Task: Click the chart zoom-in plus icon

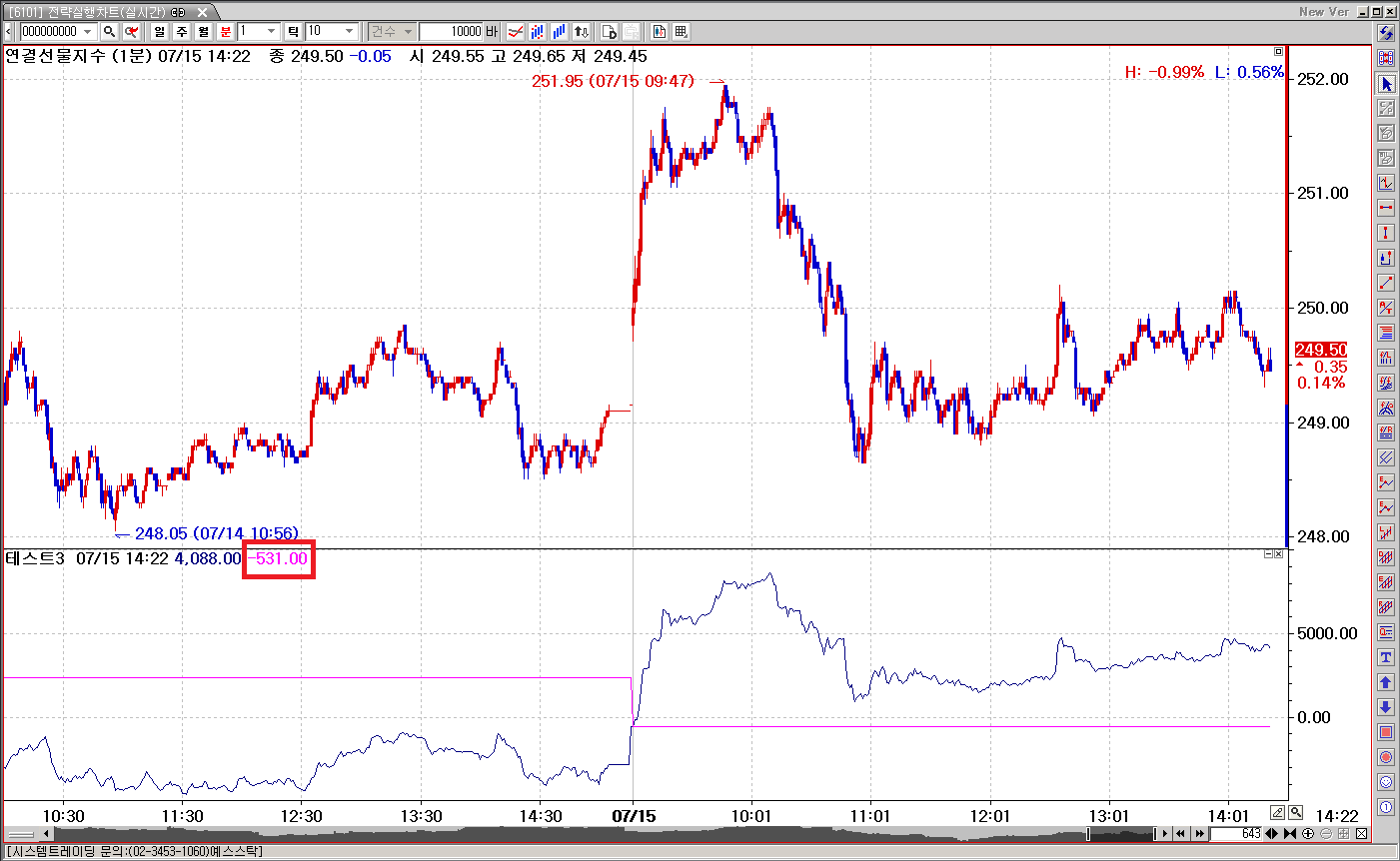Action: coord(1308,834)
